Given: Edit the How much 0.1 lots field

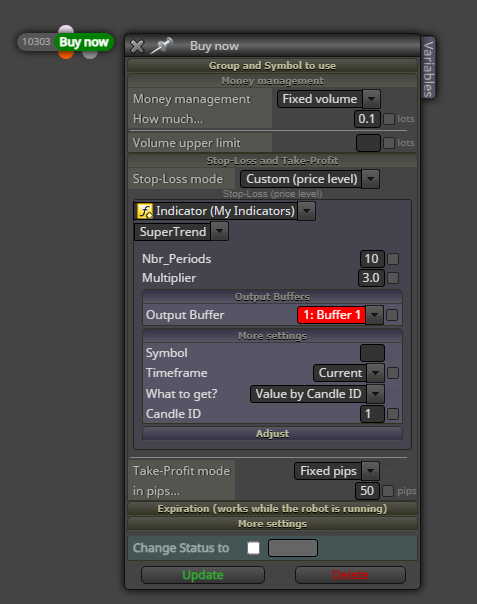Looking at the screenshot, I should [367, 119].
